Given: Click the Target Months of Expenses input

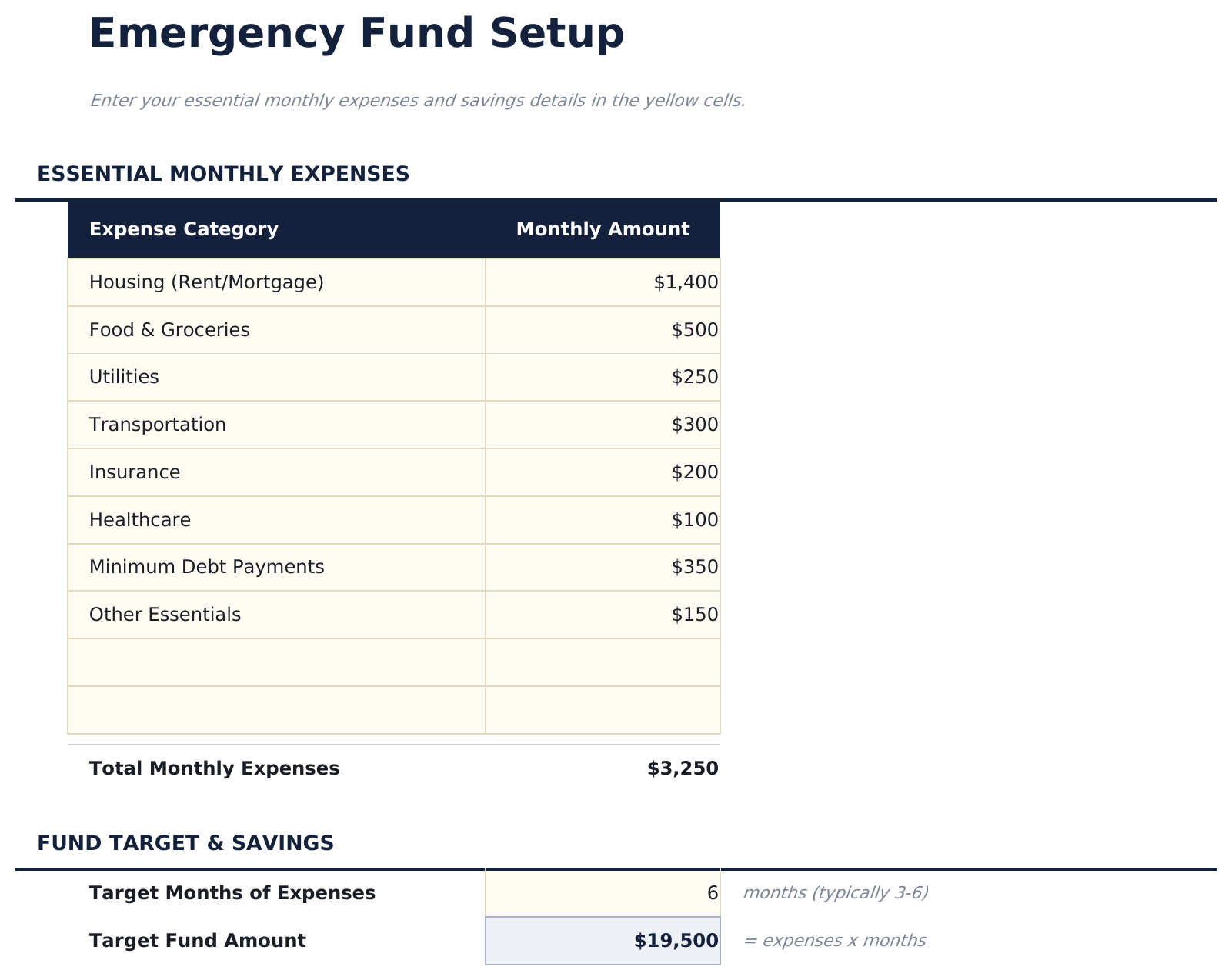Looking at the screenshot, I should point(603,893).
